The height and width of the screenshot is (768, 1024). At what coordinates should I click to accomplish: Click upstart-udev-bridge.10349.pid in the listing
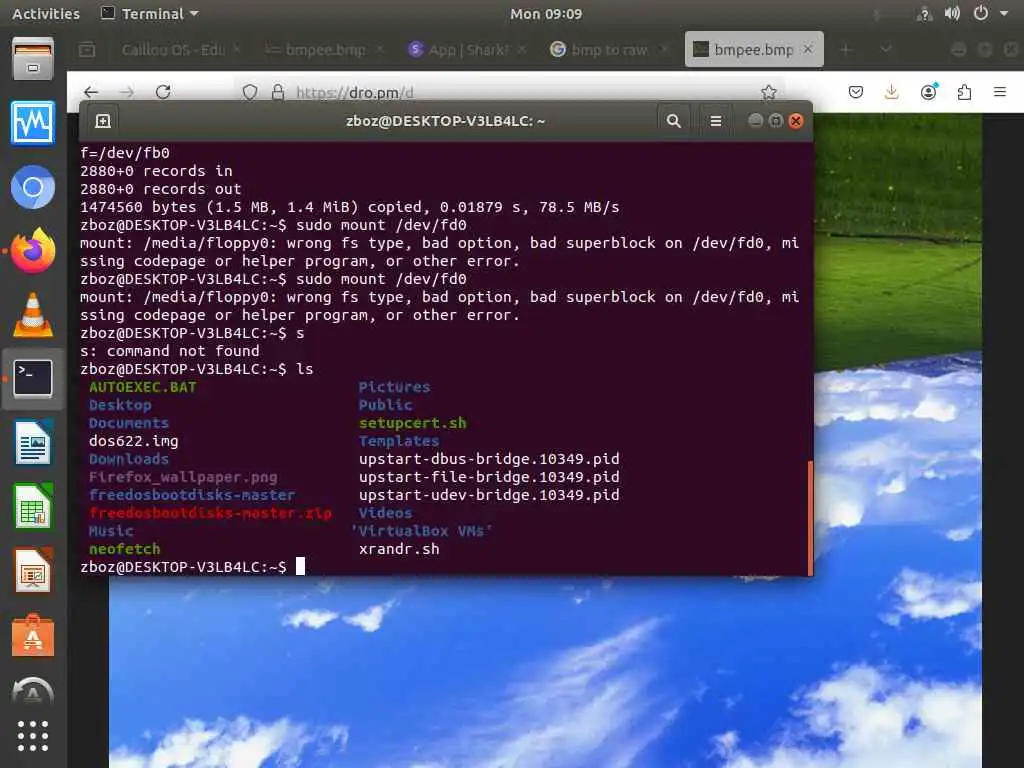[489, 495]
